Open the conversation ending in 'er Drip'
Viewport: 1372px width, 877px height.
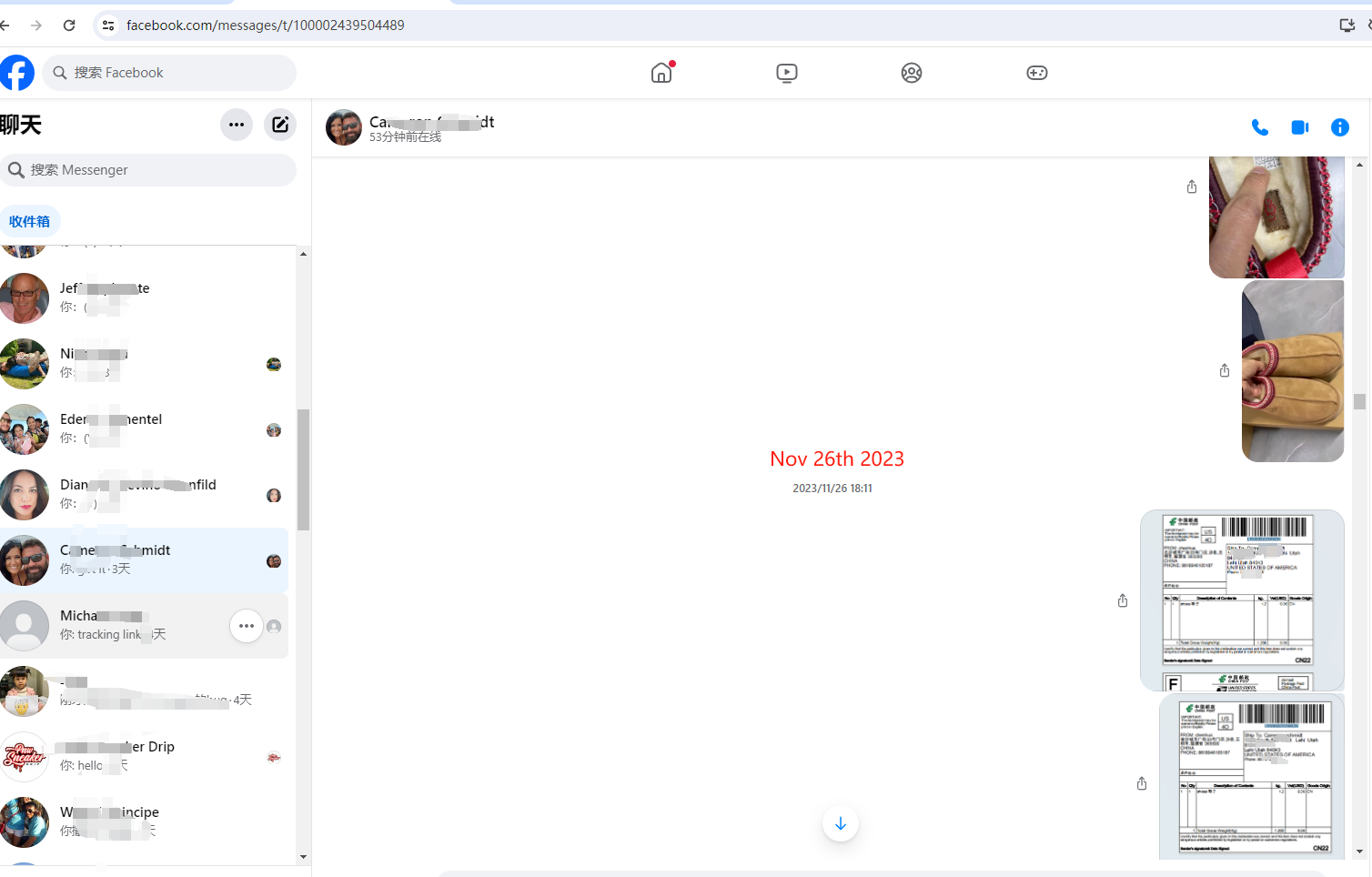[x=146, y=757]
